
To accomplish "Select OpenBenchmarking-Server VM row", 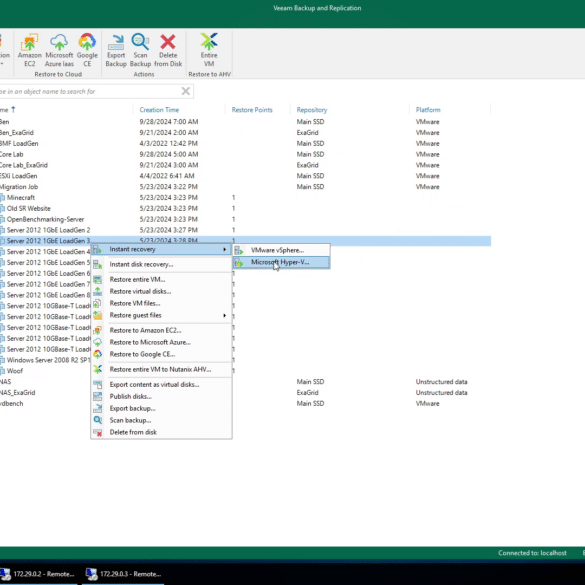I will (x=245, y=219).
